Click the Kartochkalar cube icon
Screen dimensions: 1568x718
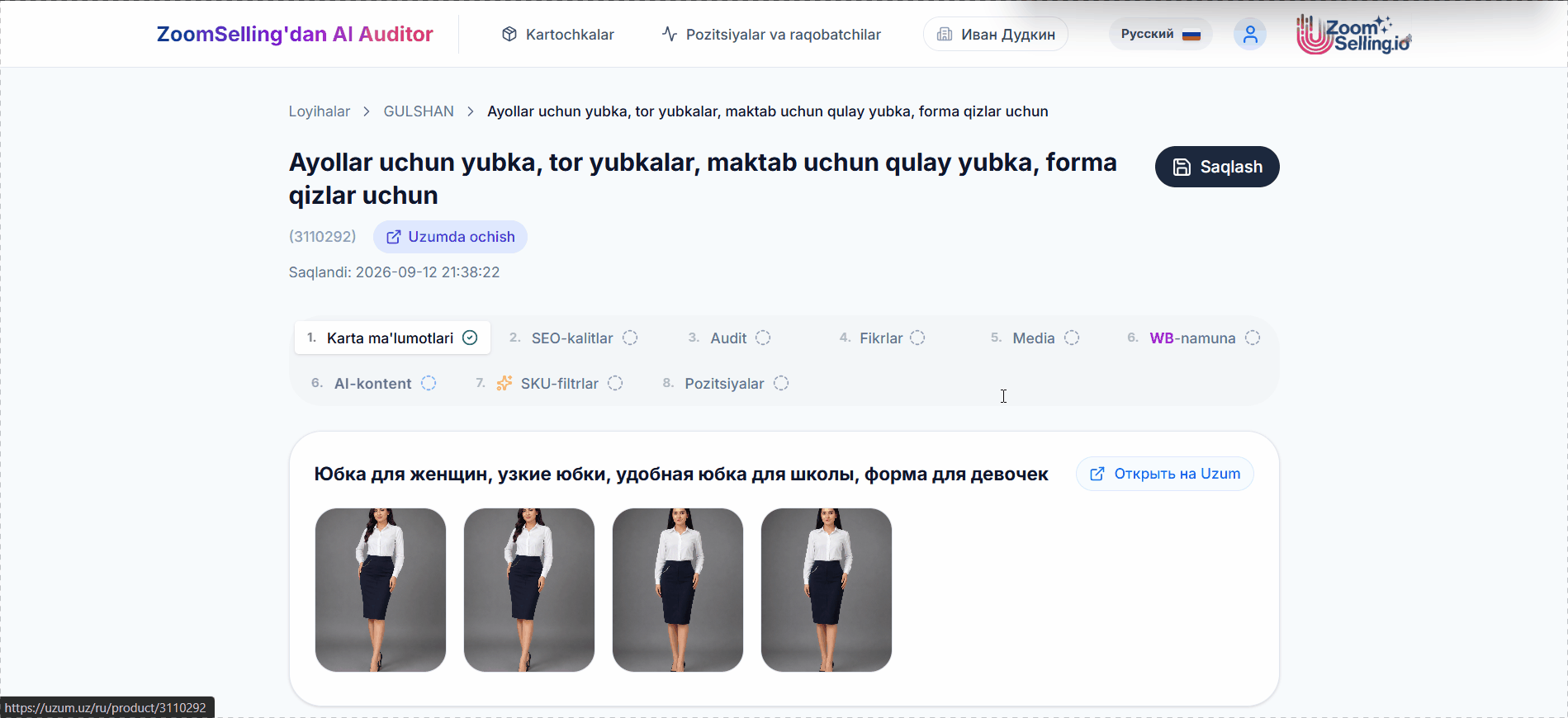click(x=509, y=34)
